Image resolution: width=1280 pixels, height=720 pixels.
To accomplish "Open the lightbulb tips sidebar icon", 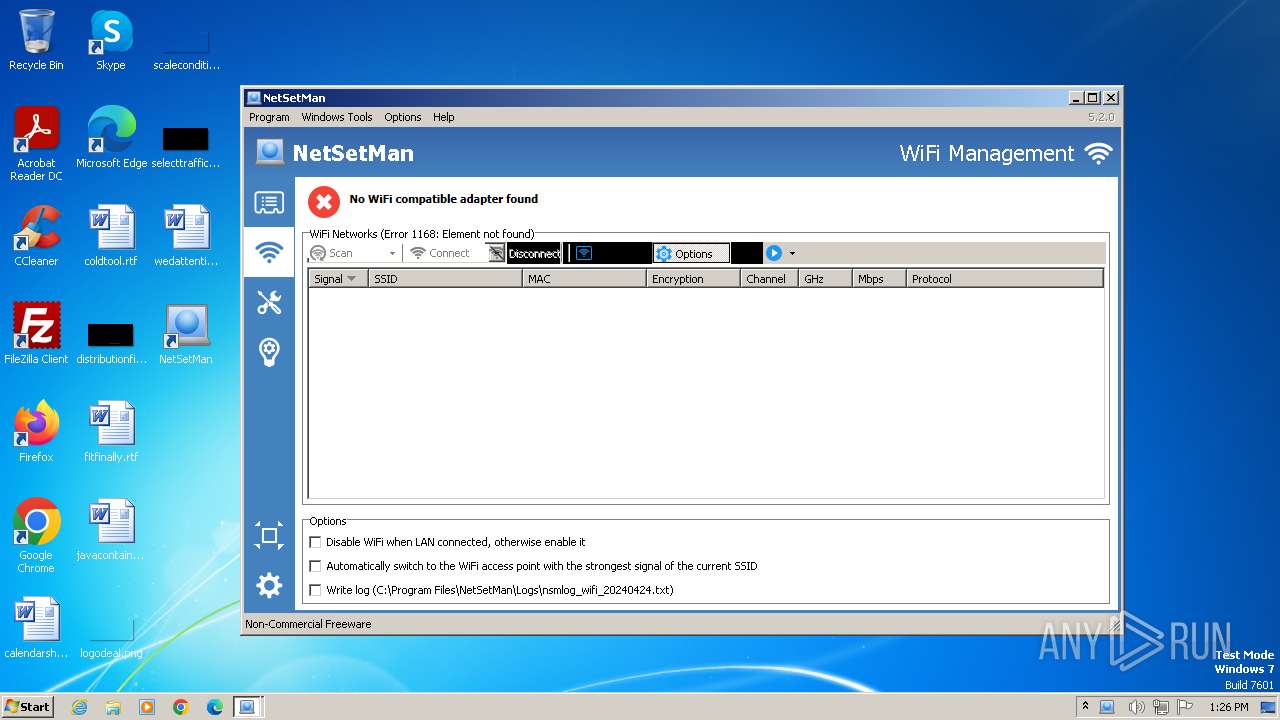I will click(x=269, y=351).
